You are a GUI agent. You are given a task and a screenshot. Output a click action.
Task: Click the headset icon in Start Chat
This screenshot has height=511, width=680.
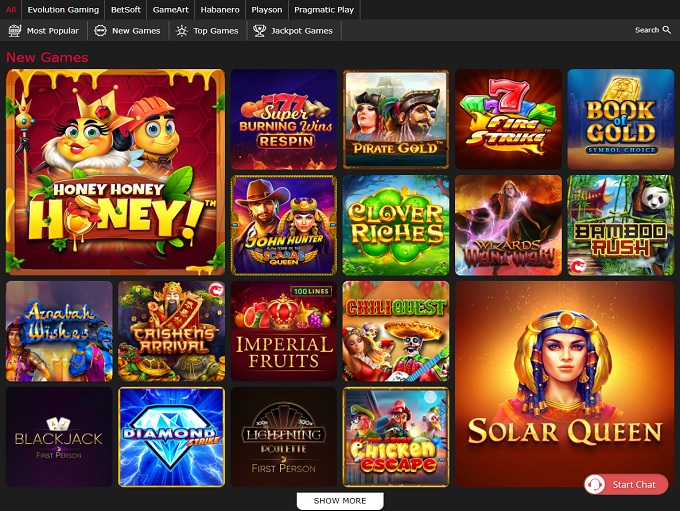pos(597,484)
